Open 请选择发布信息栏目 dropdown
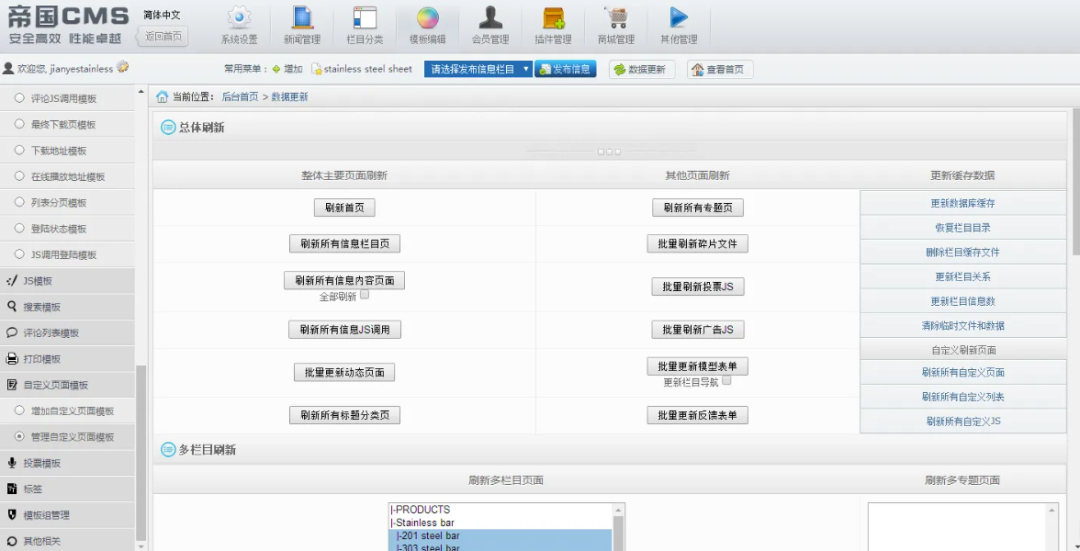Viewport: 1080px width, 551px height. (x=478, y=69)
